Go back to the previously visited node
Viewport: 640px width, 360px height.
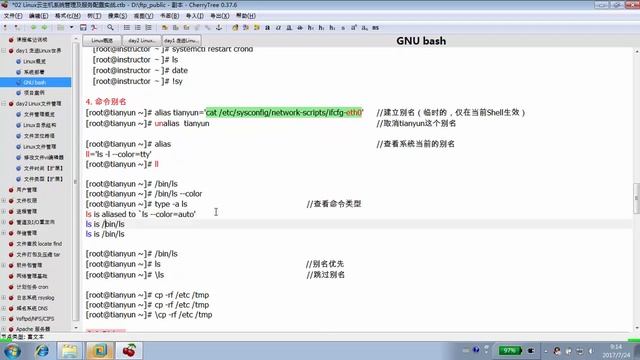33,28
